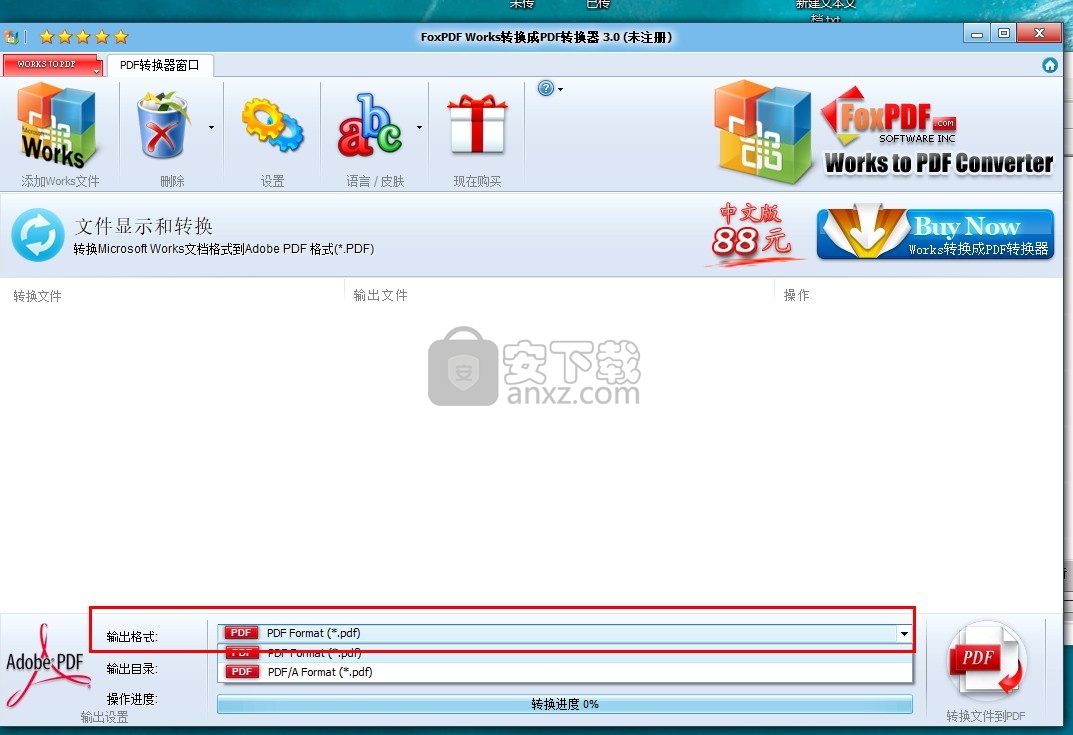Click the Adobe PDF logo icon
The width and height of the screenshot is (1073, 735).
pyautogui.click(x=46, y=665)
